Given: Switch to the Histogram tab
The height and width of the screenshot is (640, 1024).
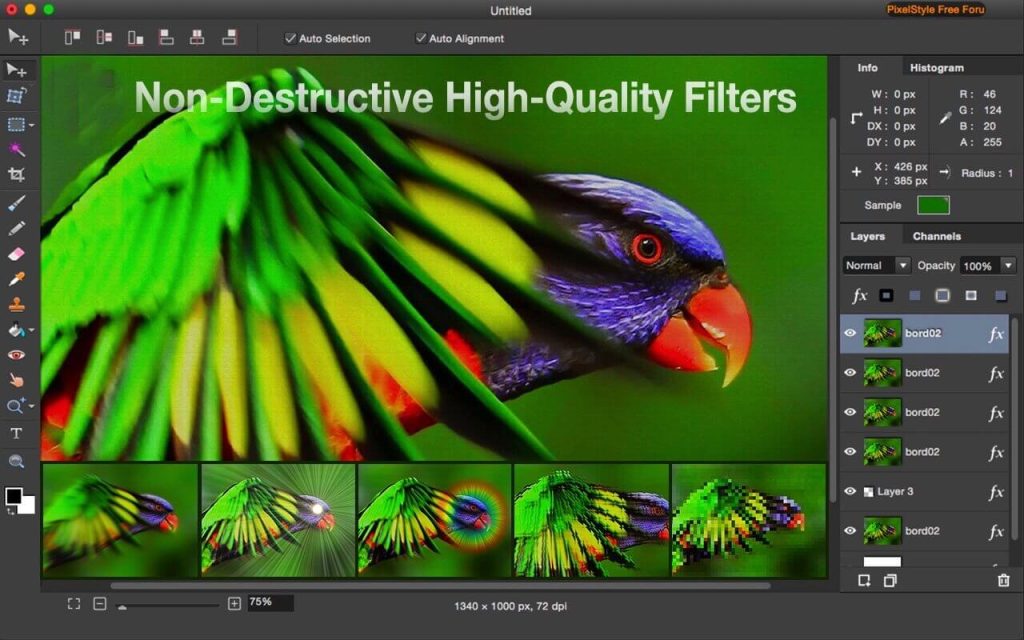Looking at the screenshot, I should (936, 67).
